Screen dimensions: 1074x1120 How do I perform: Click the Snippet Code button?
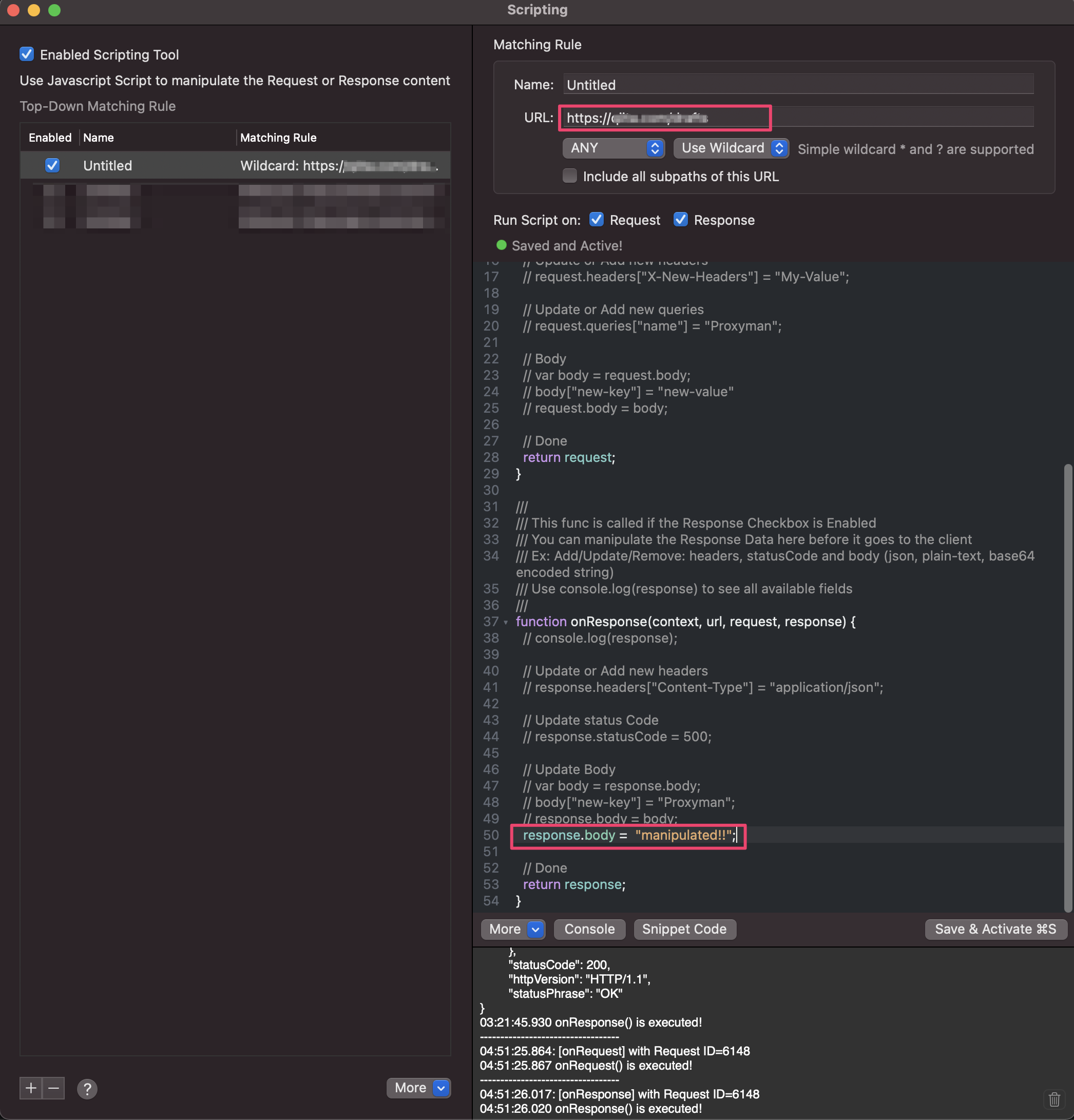pyautogui.click(x=684, y=929)
